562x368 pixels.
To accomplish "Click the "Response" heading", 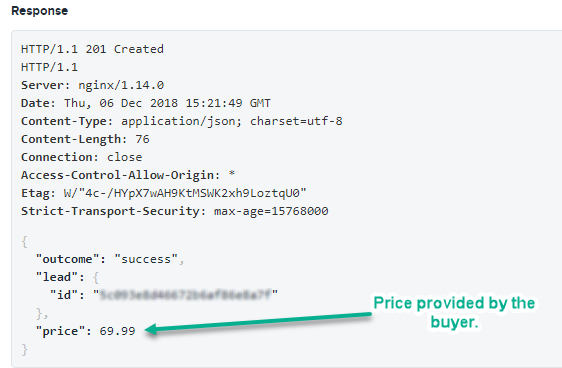I will click(x=39, y=11).
